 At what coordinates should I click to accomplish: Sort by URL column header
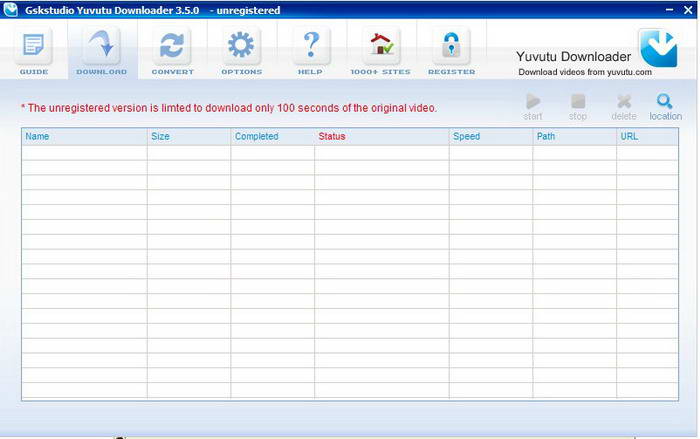click(x=647, y=137)
